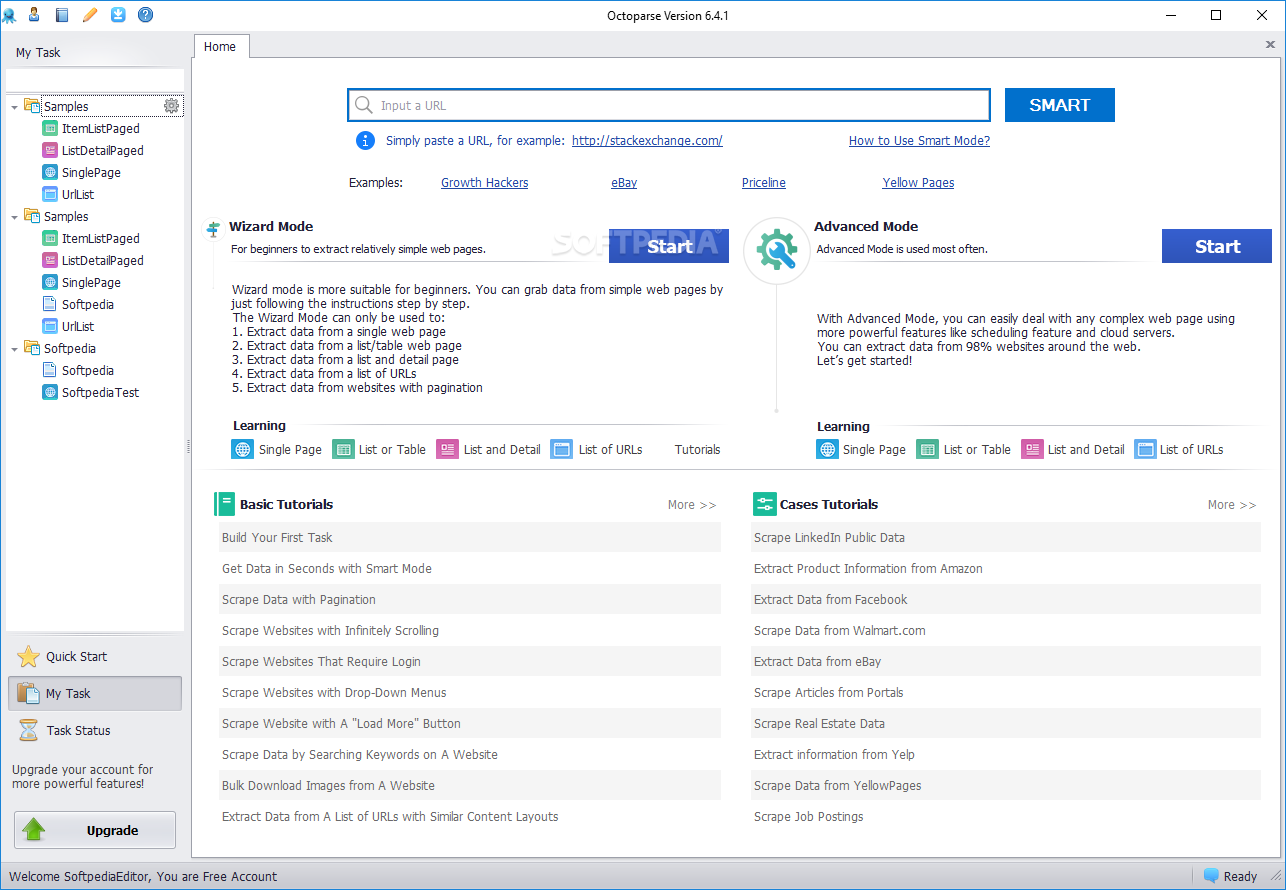Click List of URLs icon under Advanced Learning
Image resolution: width=1286 pixels, height=890 pixels.
(x=1145, y=449)
